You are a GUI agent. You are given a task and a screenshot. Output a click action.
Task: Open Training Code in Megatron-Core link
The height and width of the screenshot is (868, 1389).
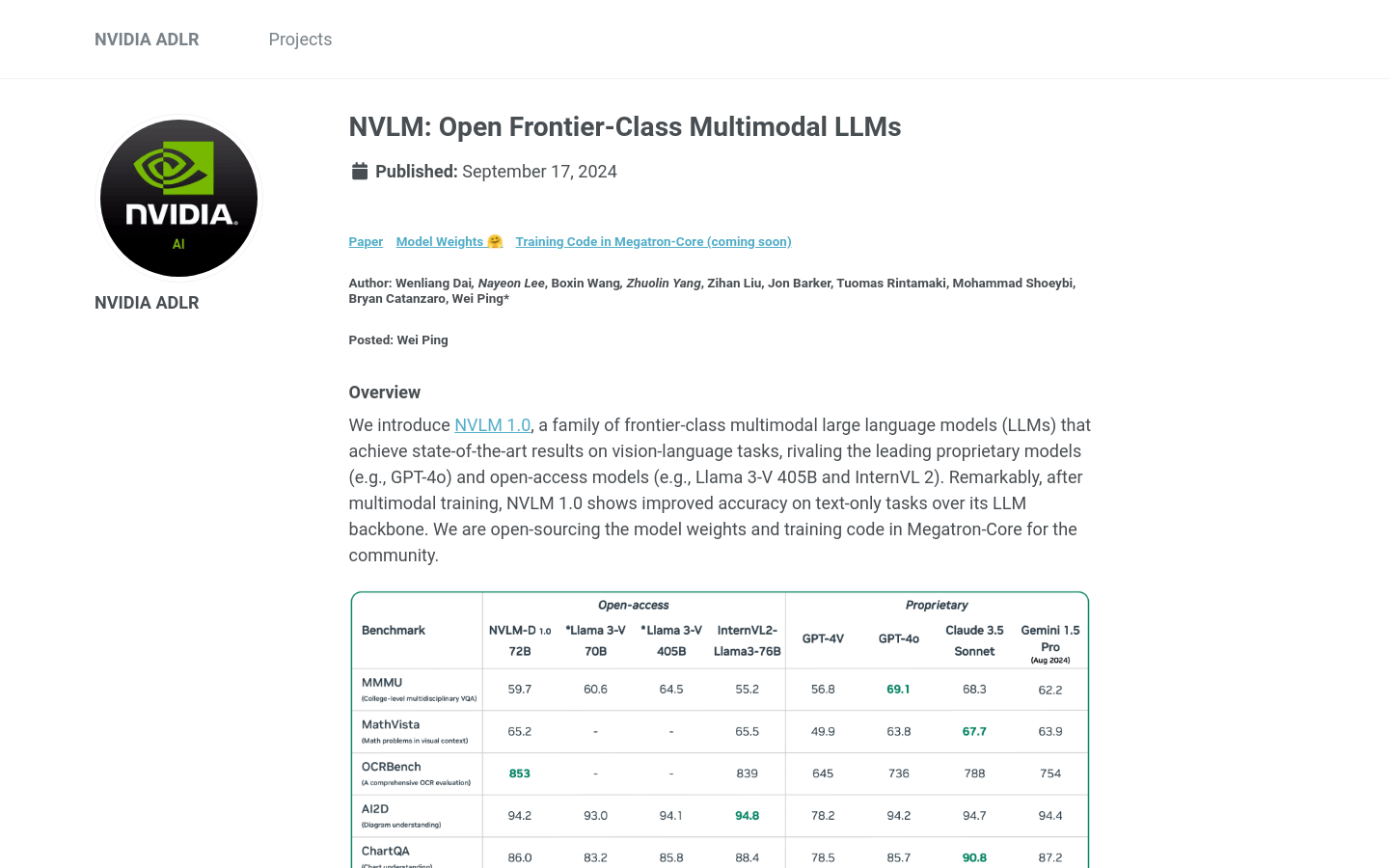pyautogui.click(x=653, y=241)
